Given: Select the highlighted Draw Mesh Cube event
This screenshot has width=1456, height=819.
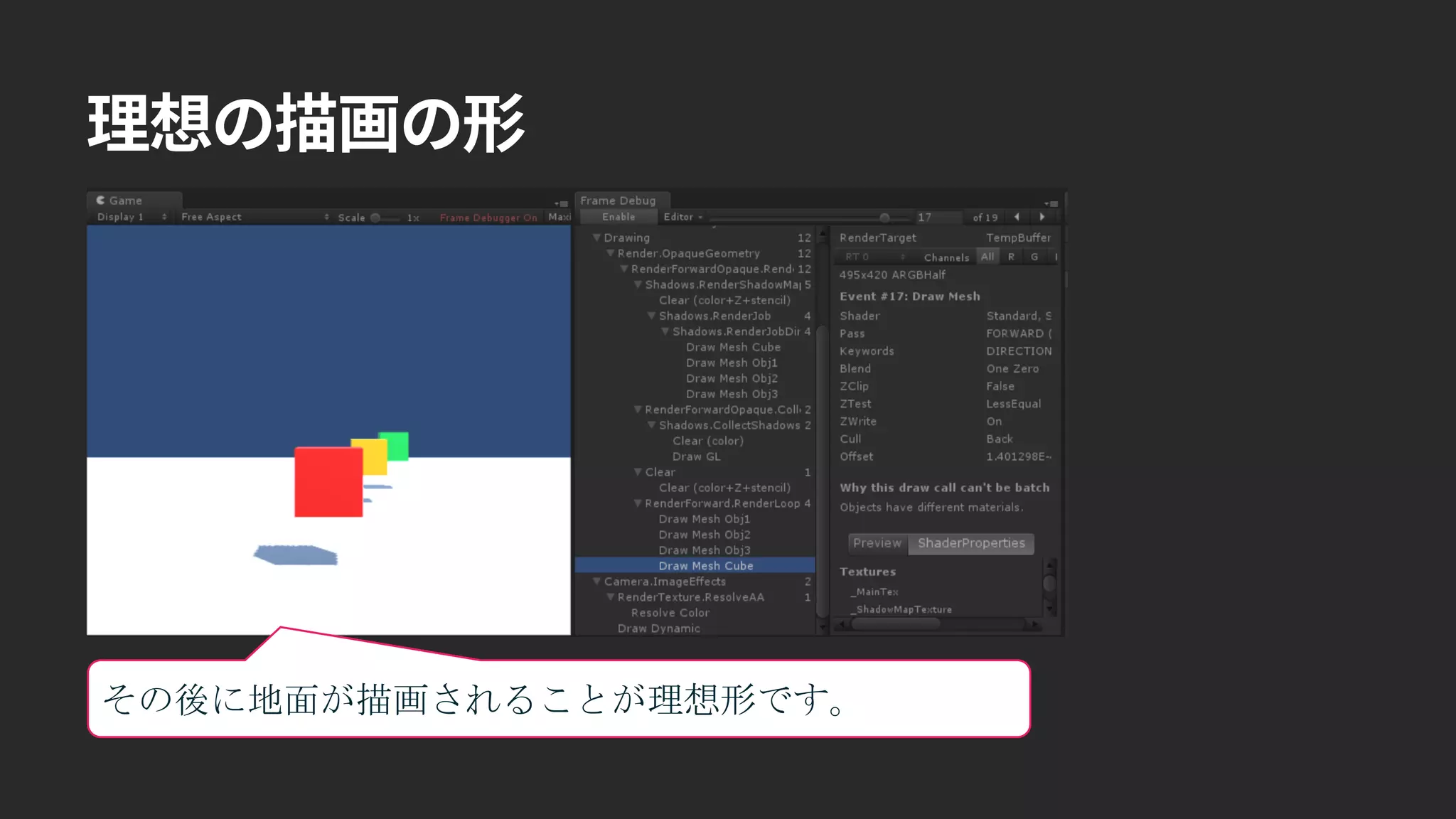Looking at the screenshot, I should coord(695,566).
